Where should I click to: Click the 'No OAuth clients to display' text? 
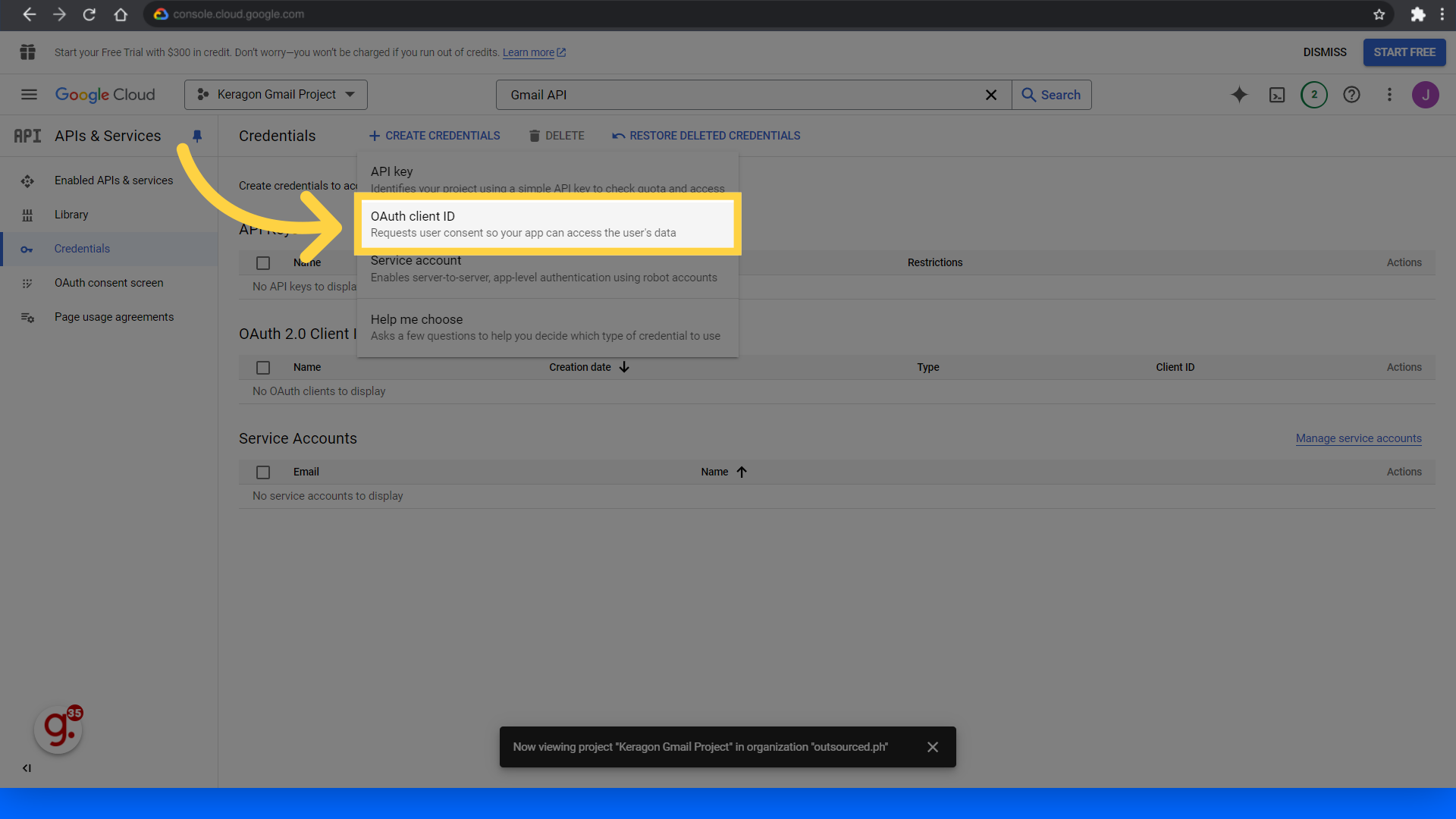[318, 391]
